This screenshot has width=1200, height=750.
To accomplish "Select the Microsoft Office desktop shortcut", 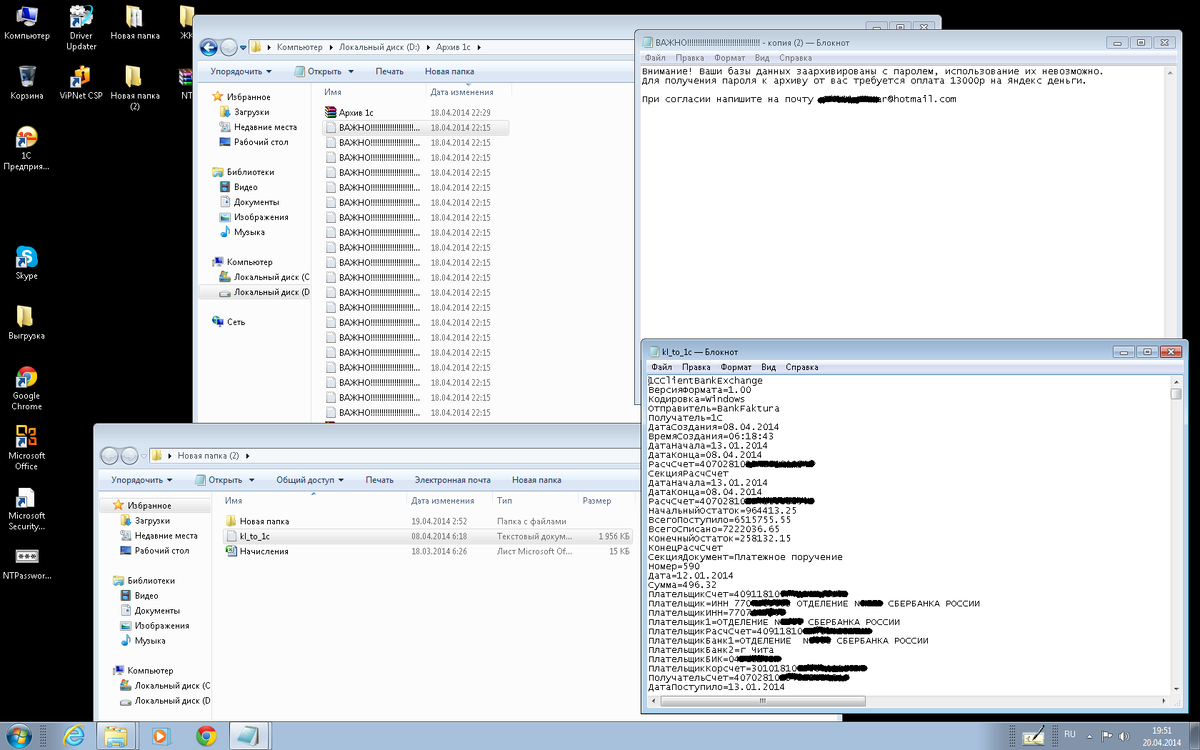I will [x=27, y=448].
